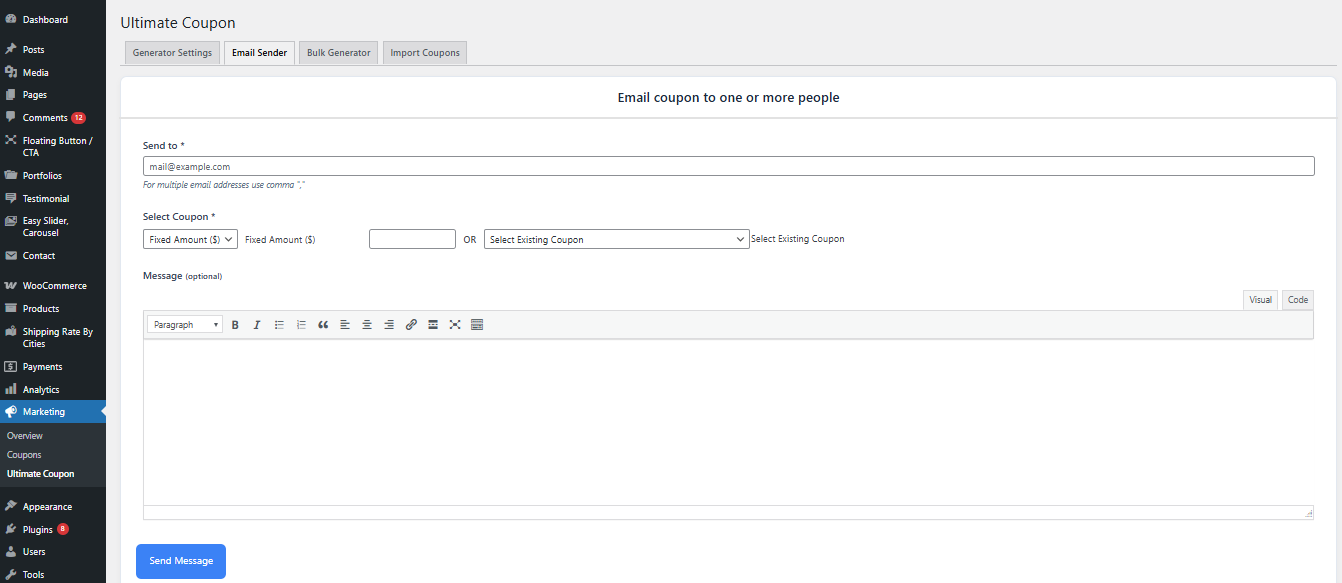This screenshot has width=1342, height=583.
Task: Open the Import Coupons tab
Action: point(425,53)
